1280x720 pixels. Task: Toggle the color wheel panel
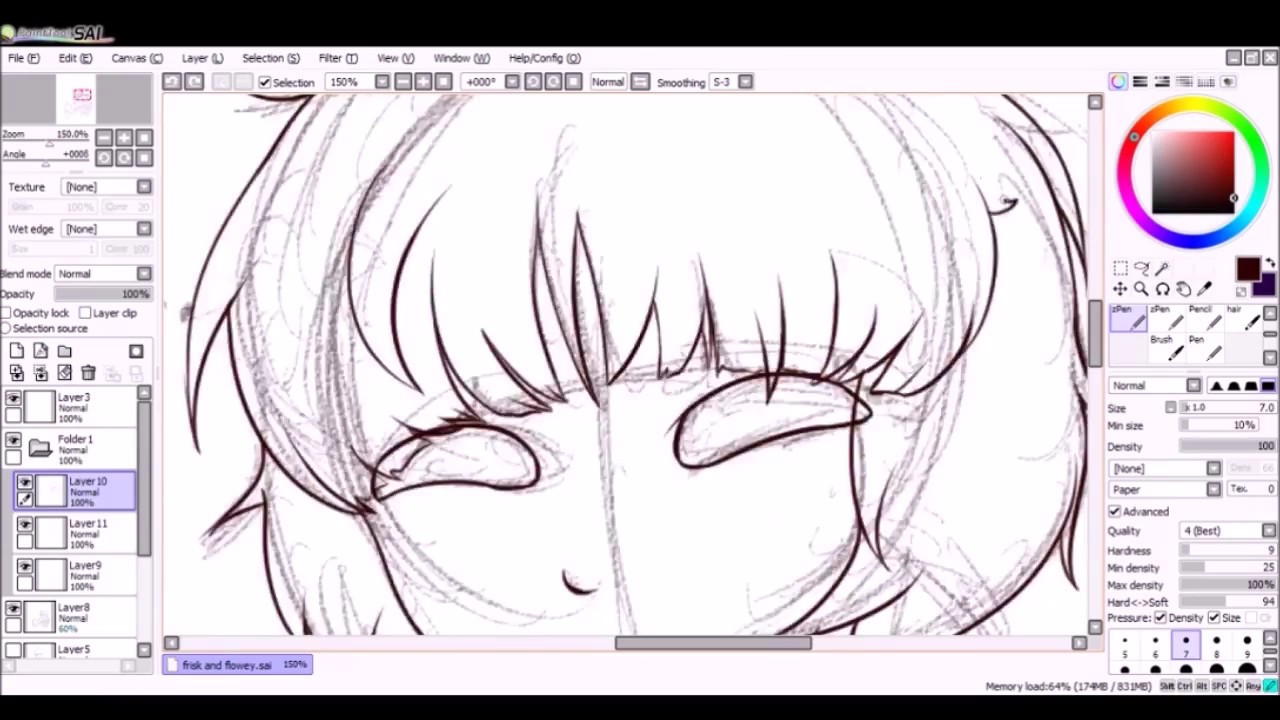[x=1118, y=82]
